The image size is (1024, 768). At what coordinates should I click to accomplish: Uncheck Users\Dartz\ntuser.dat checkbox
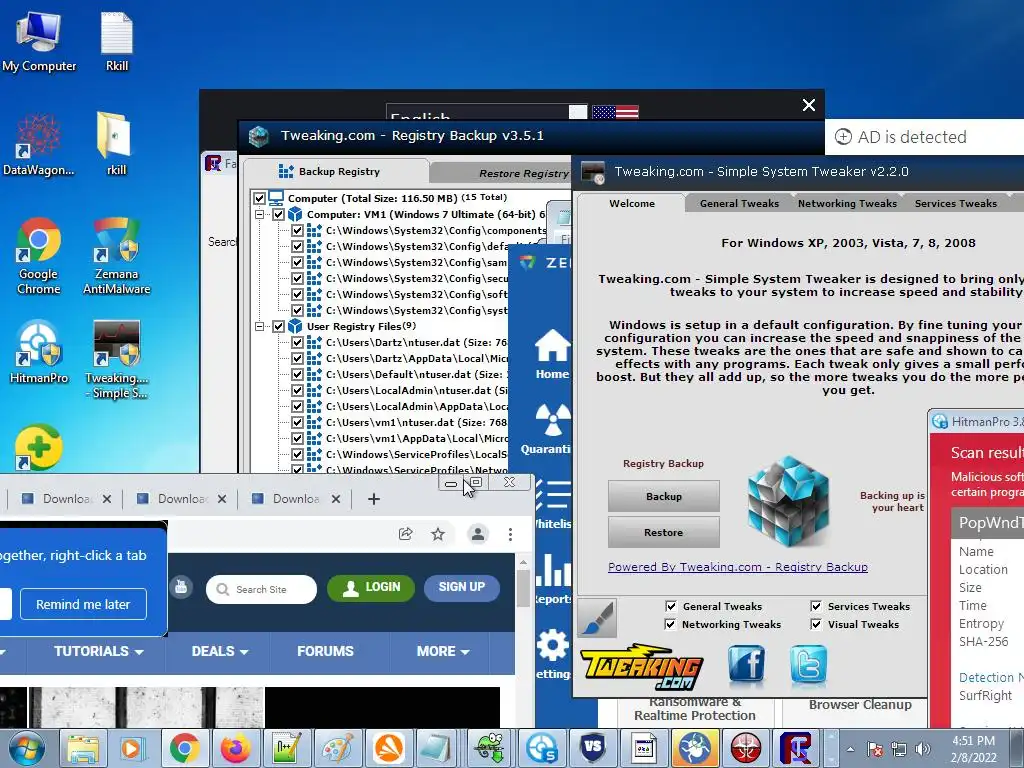297,342
